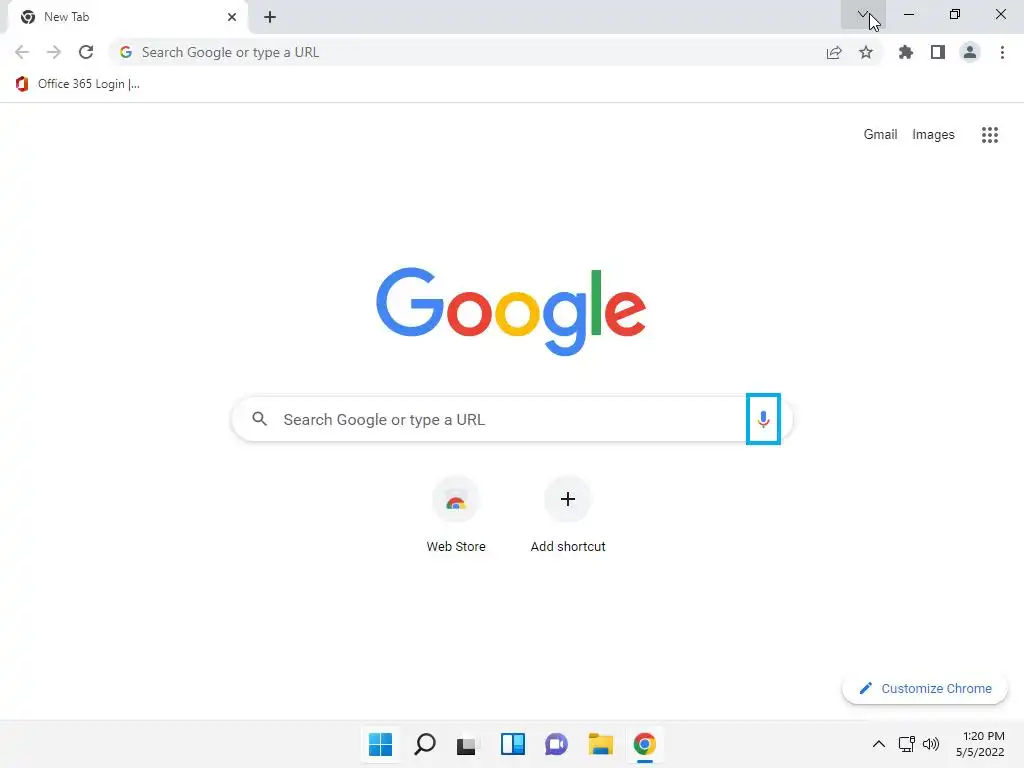Show hidden system tray icons

coord(879,744)
